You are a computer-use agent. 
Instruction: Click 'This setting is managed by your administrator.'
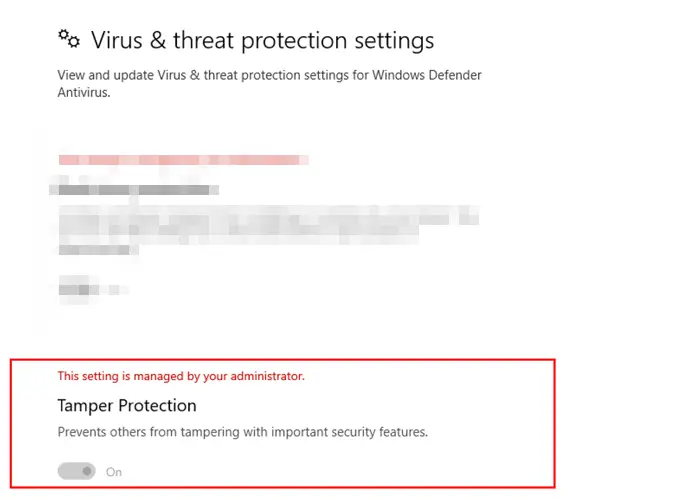point(181,376)
